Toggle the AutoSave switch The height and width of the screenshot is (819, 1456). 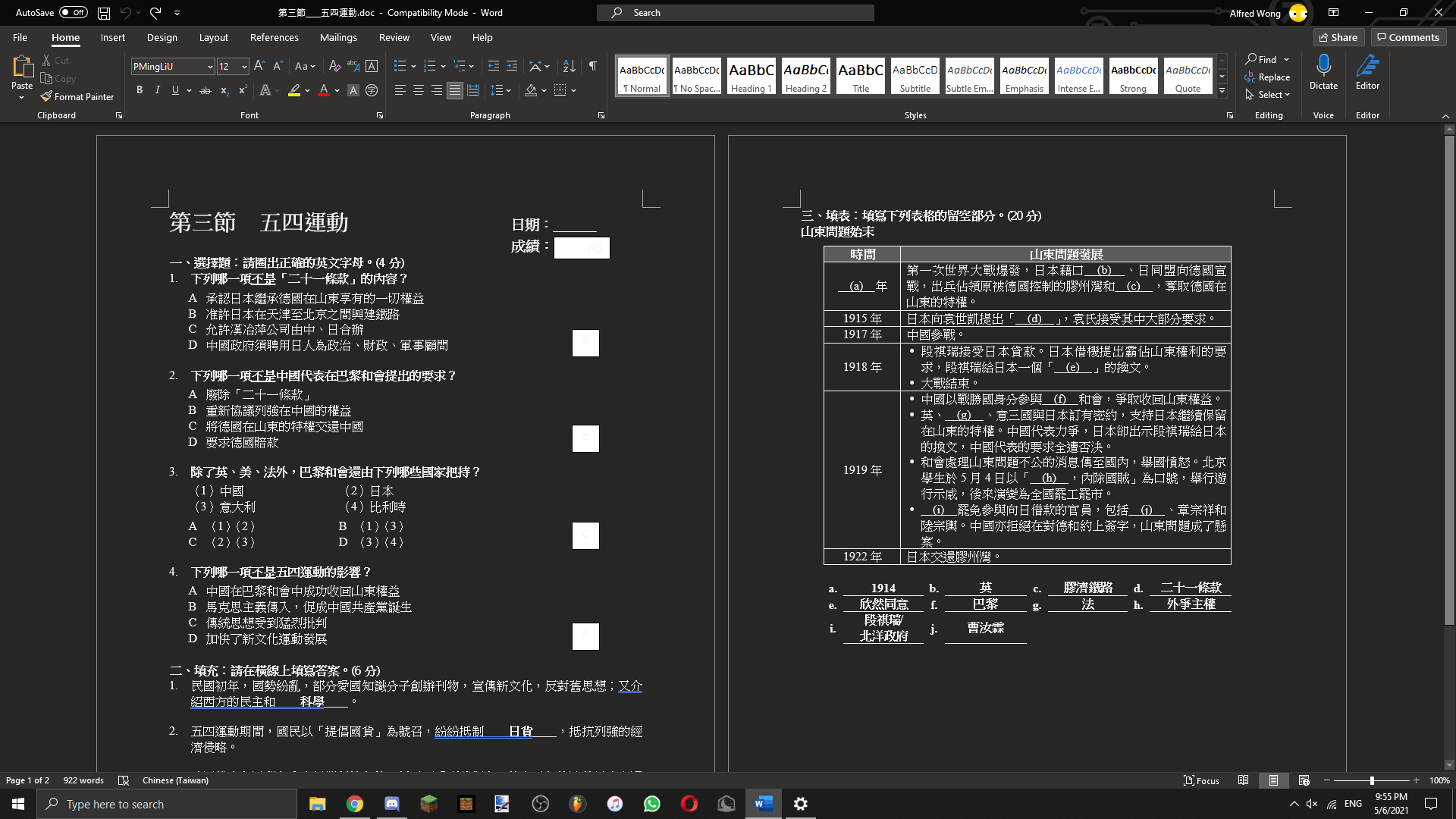tap(74, 13)
